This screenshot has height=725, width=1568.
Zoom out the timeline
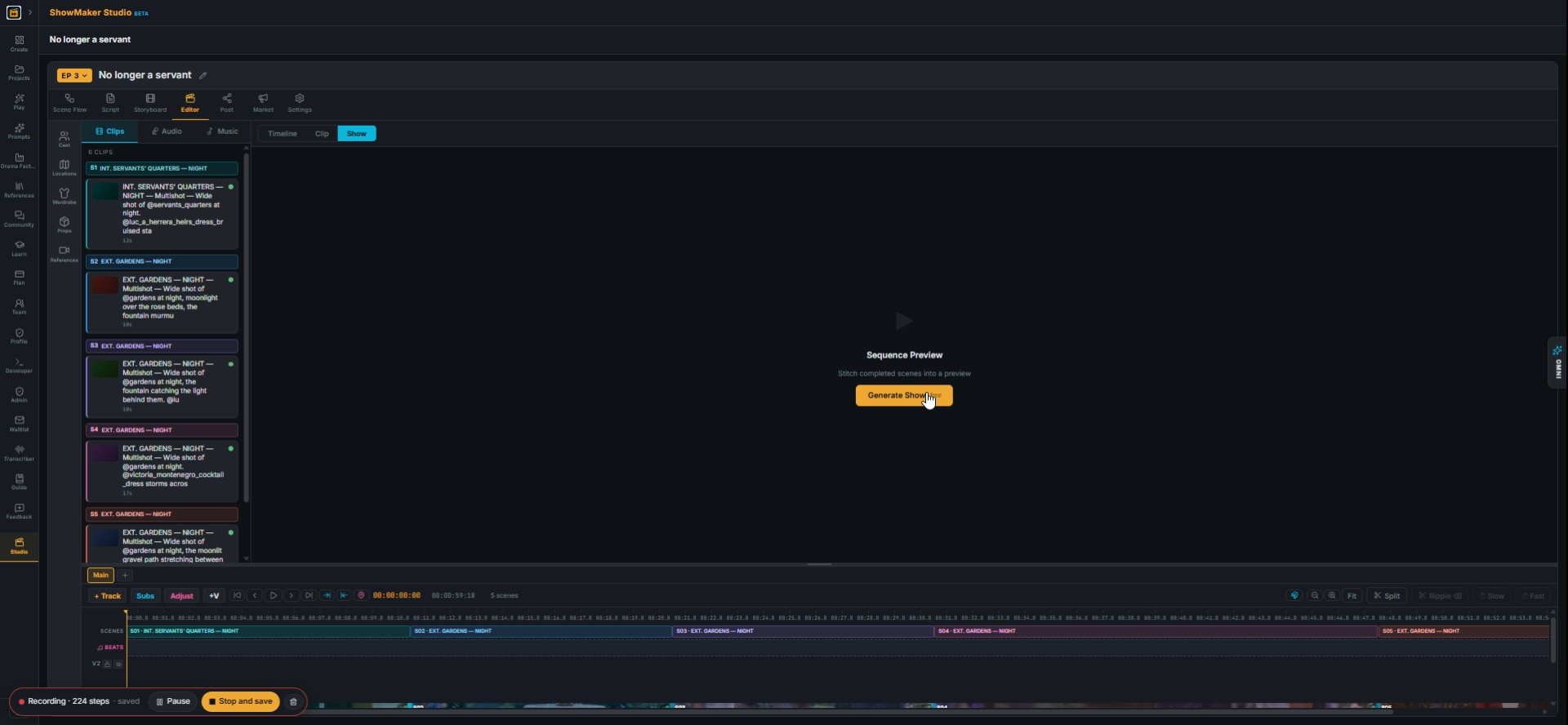click(x=1315, y=596)
